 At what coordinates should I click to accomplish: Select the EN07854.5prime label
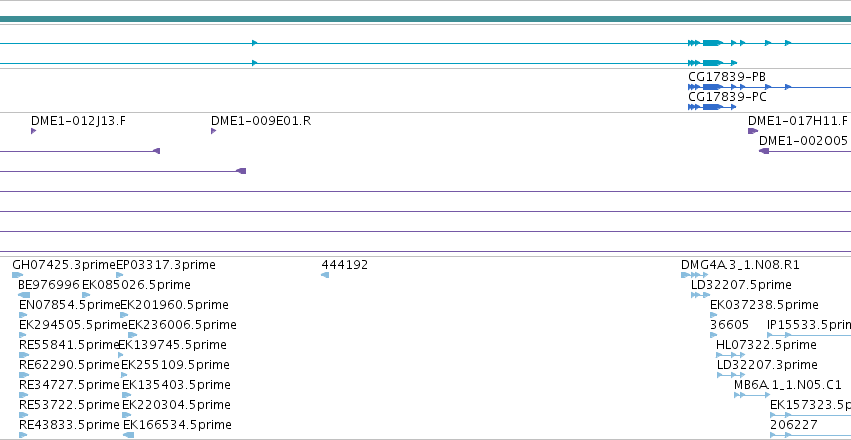(x=69, y=305)
